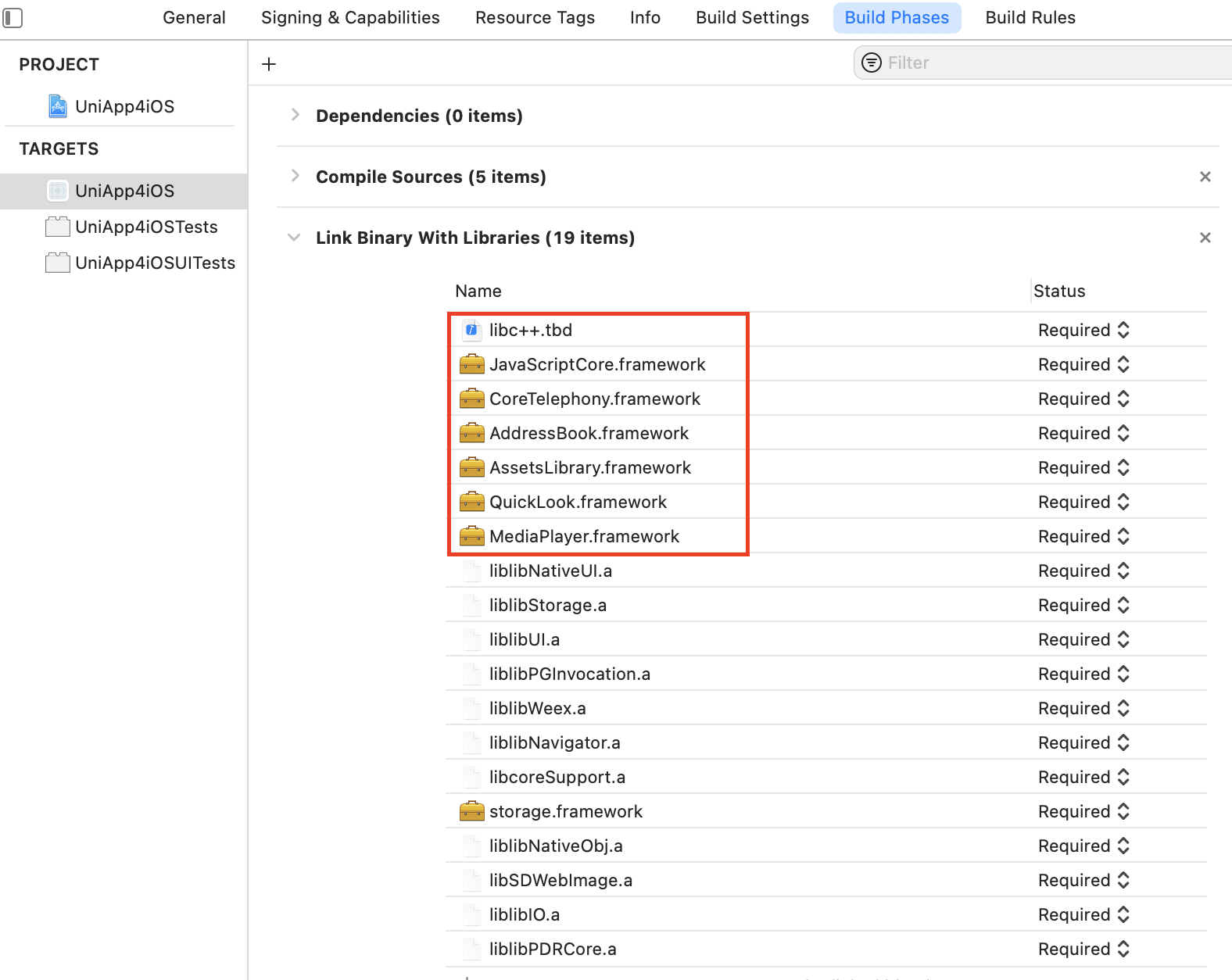The image size is (1232, 980).
Task: Select the liblibUI.a library row
Action: tap(826, 639)
